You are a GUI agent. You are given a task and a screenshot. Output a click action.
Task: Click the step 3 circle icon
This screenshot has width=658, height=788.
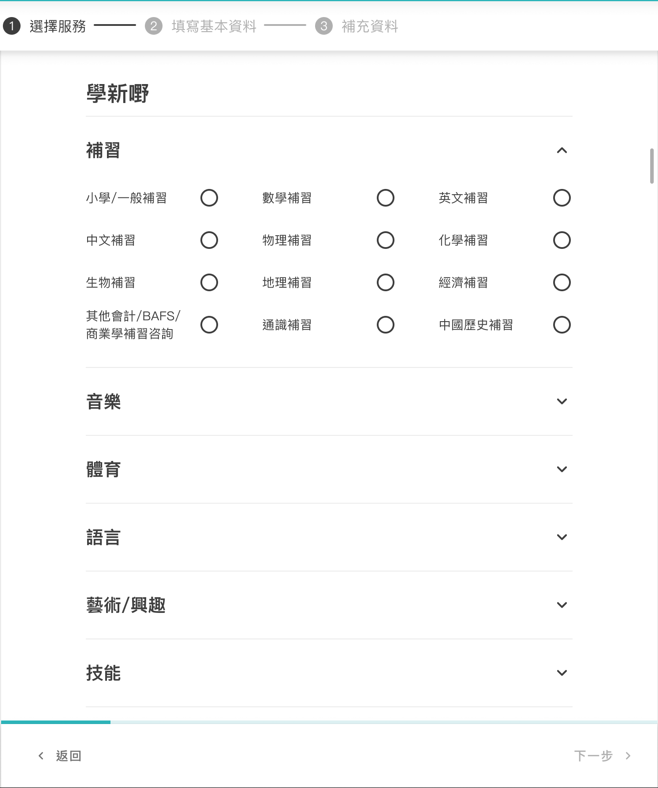click(x=324, y=26)
